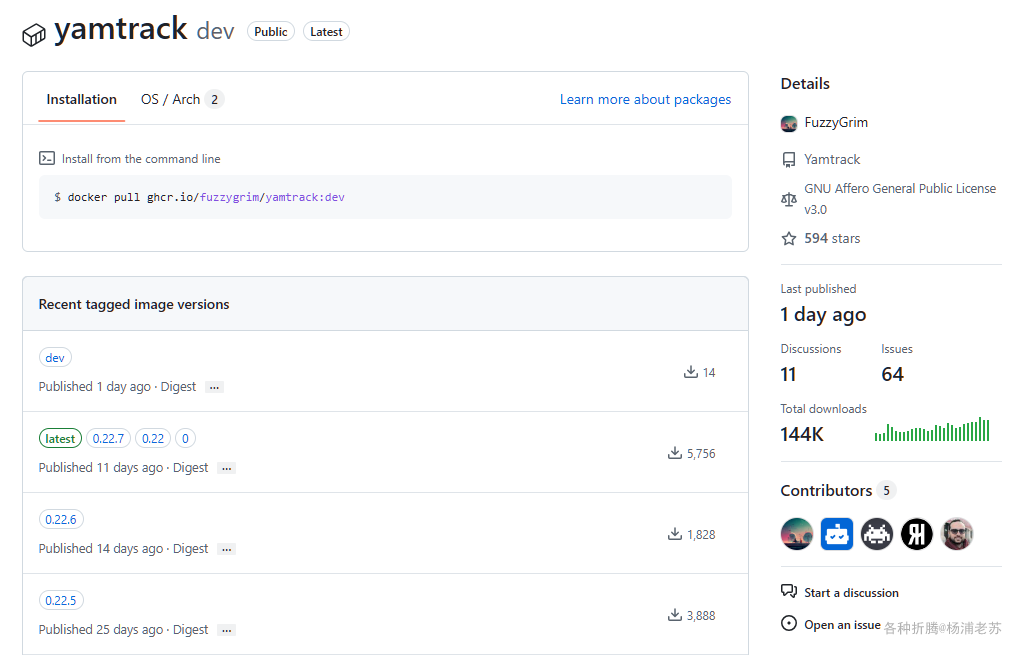Click Total downloads 144K value

point(802,434)
